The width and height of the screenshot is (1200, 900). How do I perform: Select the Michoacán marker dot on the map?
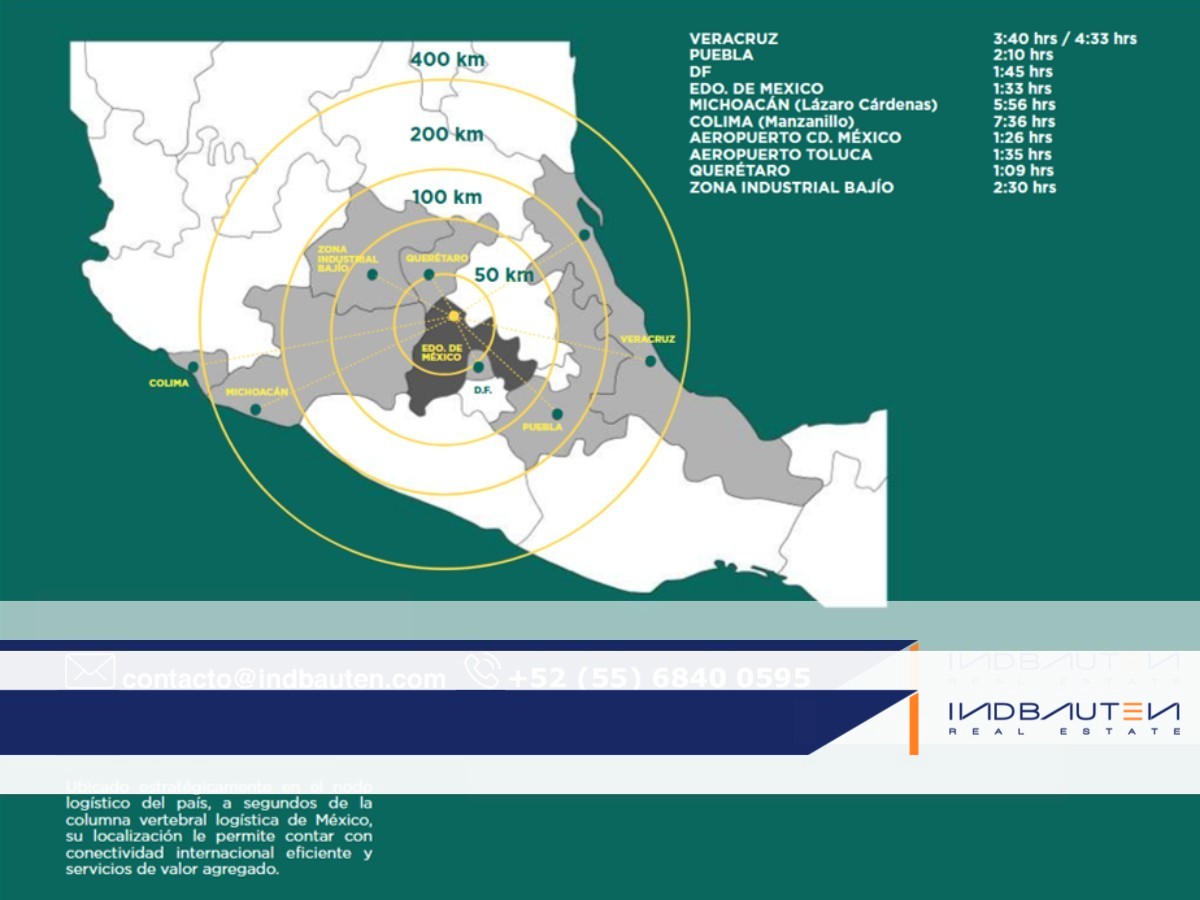256,409
